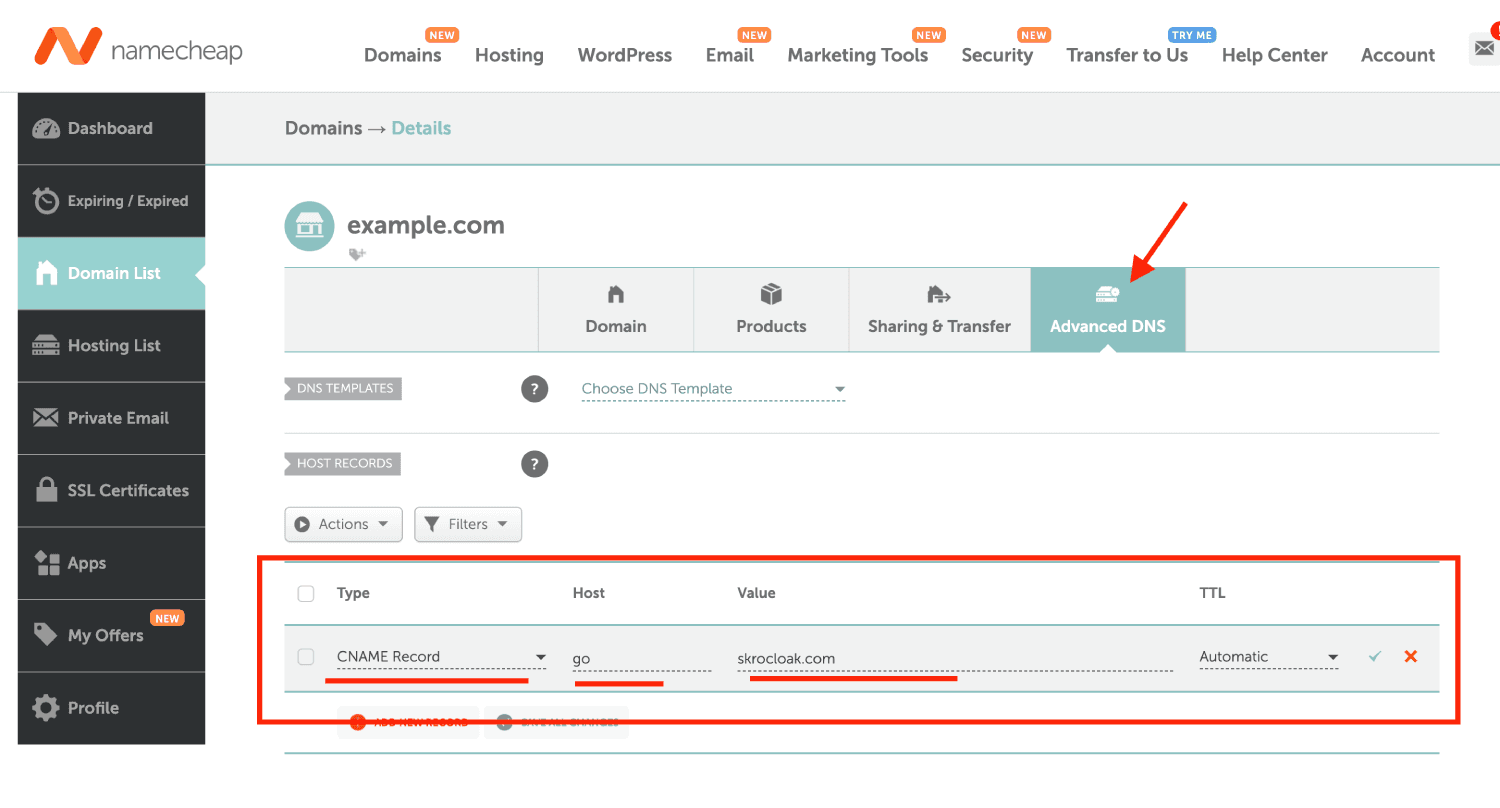This screenshot has height=808, width=1500.
Task: Open the Account menu
Action: tap(1398, 55)
